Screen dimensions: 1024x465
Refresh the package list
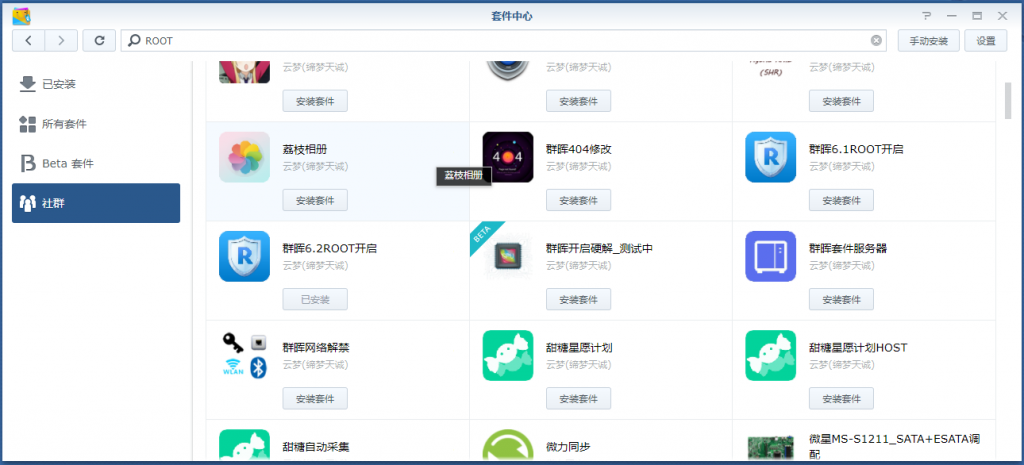coord(100,40)
